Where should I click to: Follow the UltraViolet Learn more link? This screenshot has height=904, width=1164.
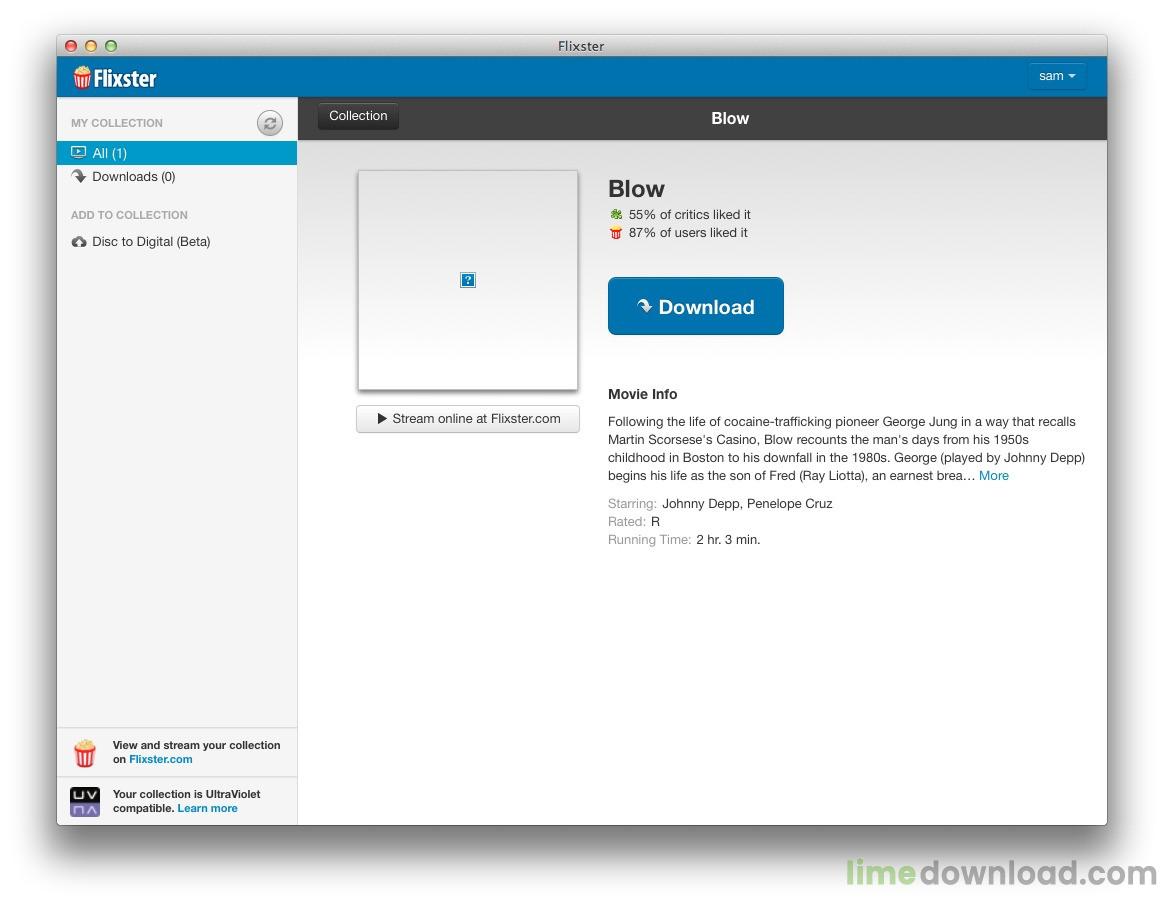207,808
